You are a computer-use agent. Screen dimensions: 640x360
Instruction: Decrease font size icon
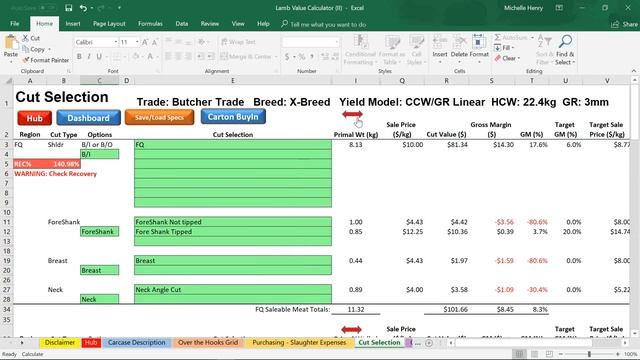click(155, 42)
